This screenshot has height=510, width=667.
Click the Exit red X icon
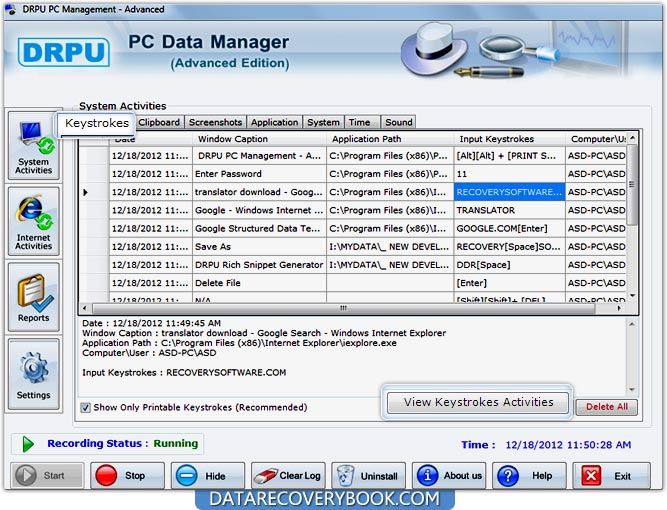[591, 476]
